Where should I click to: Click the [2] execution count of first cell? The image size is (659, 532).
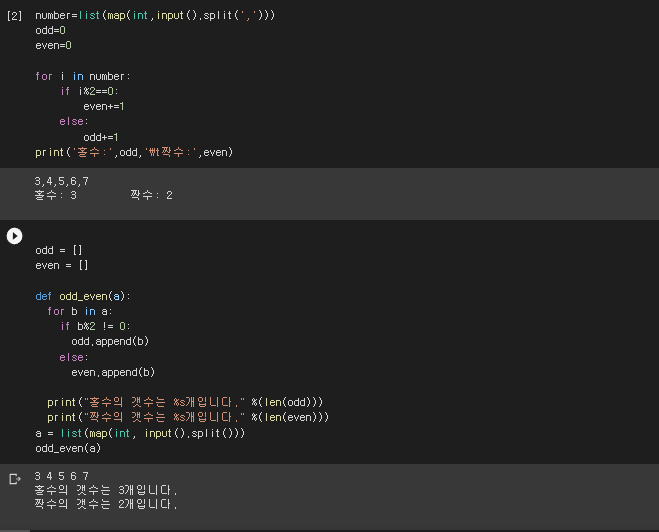pyautogui.click(x=14, y=16)
